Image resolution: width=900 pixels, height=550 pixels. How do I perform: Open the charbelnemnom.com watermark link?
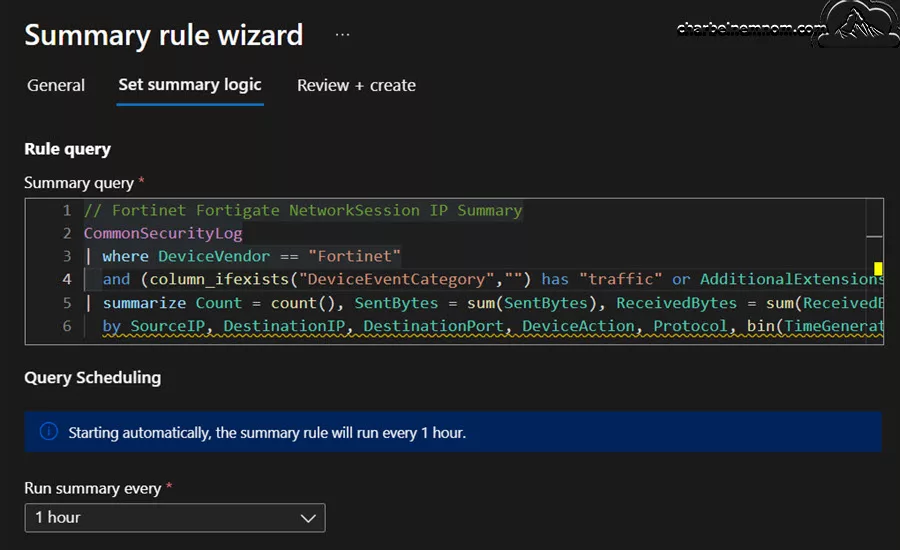751,28
